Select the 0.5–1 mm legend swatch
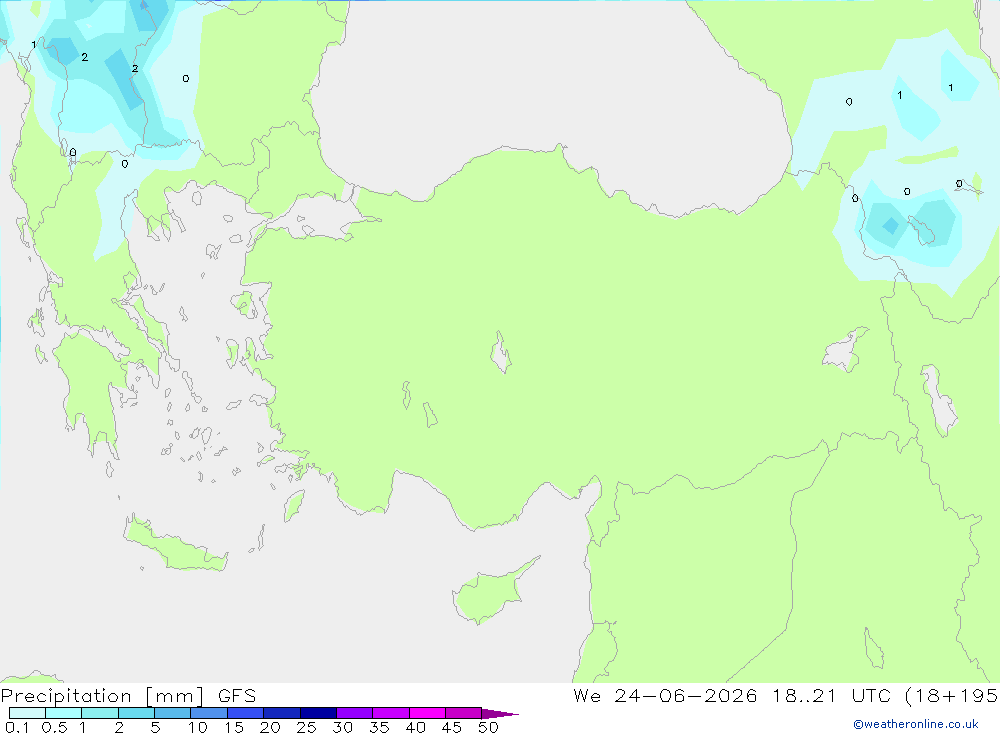The height and width of the screenshot is (733, 1000). (x=63, y=713)
